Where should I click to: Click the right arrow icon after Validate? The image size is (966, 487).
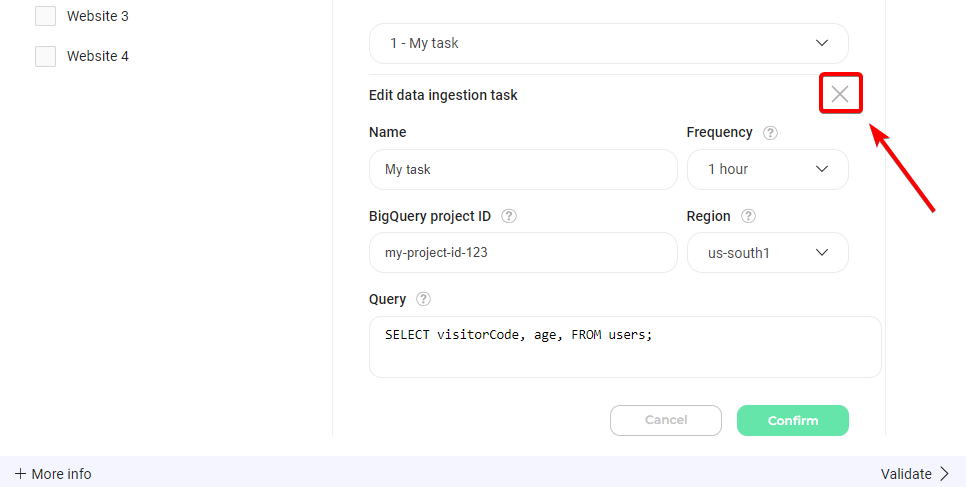click(x=944, y=474)
